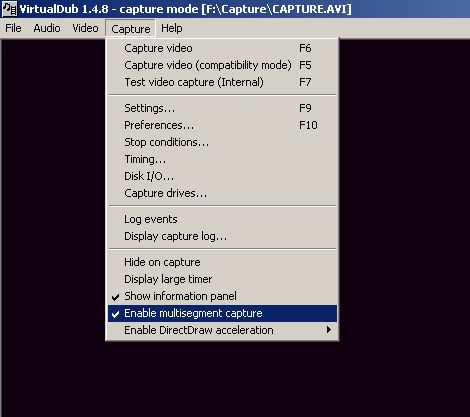Disable Enable multisegment capture
470x417 pixels.
pyautogui.click(x=222, y=313)
